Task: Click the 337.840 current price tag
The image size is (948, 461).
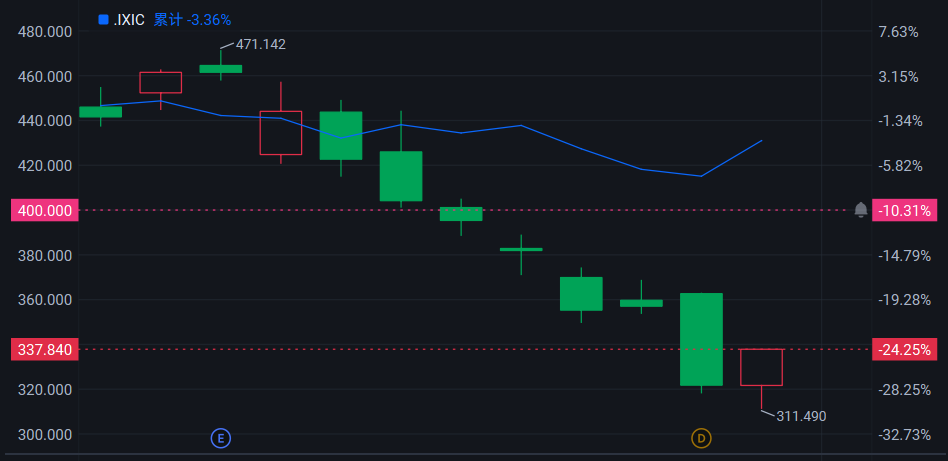Action: point(43,350)
